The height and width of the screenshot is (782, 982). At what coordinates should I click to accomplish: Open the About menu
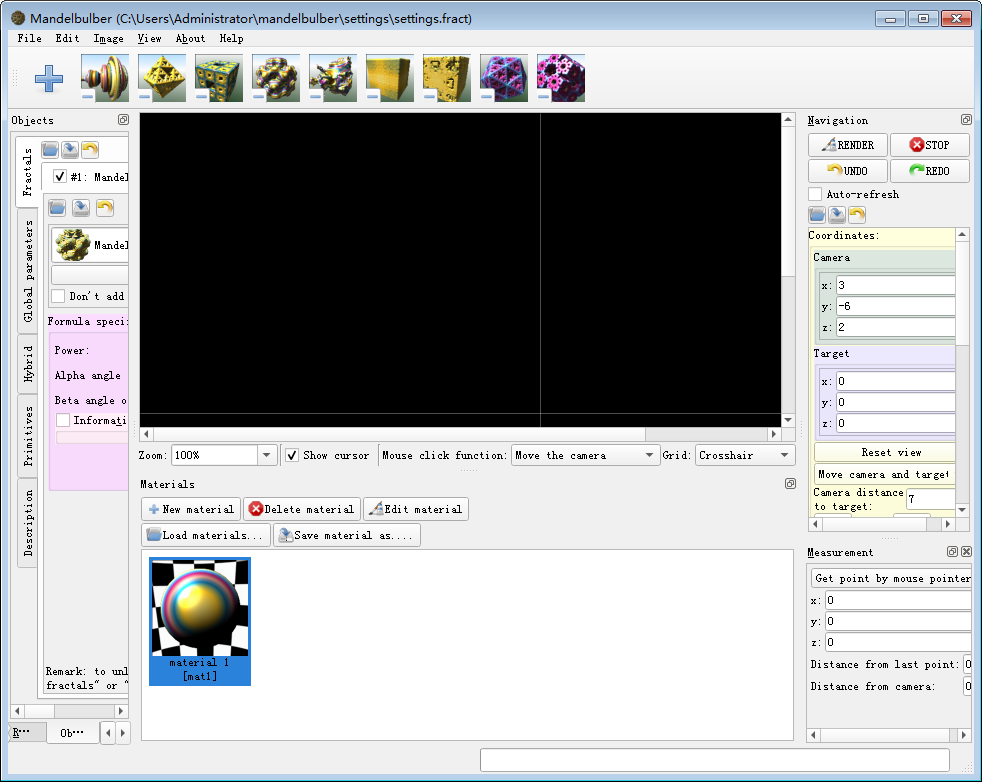190,38
